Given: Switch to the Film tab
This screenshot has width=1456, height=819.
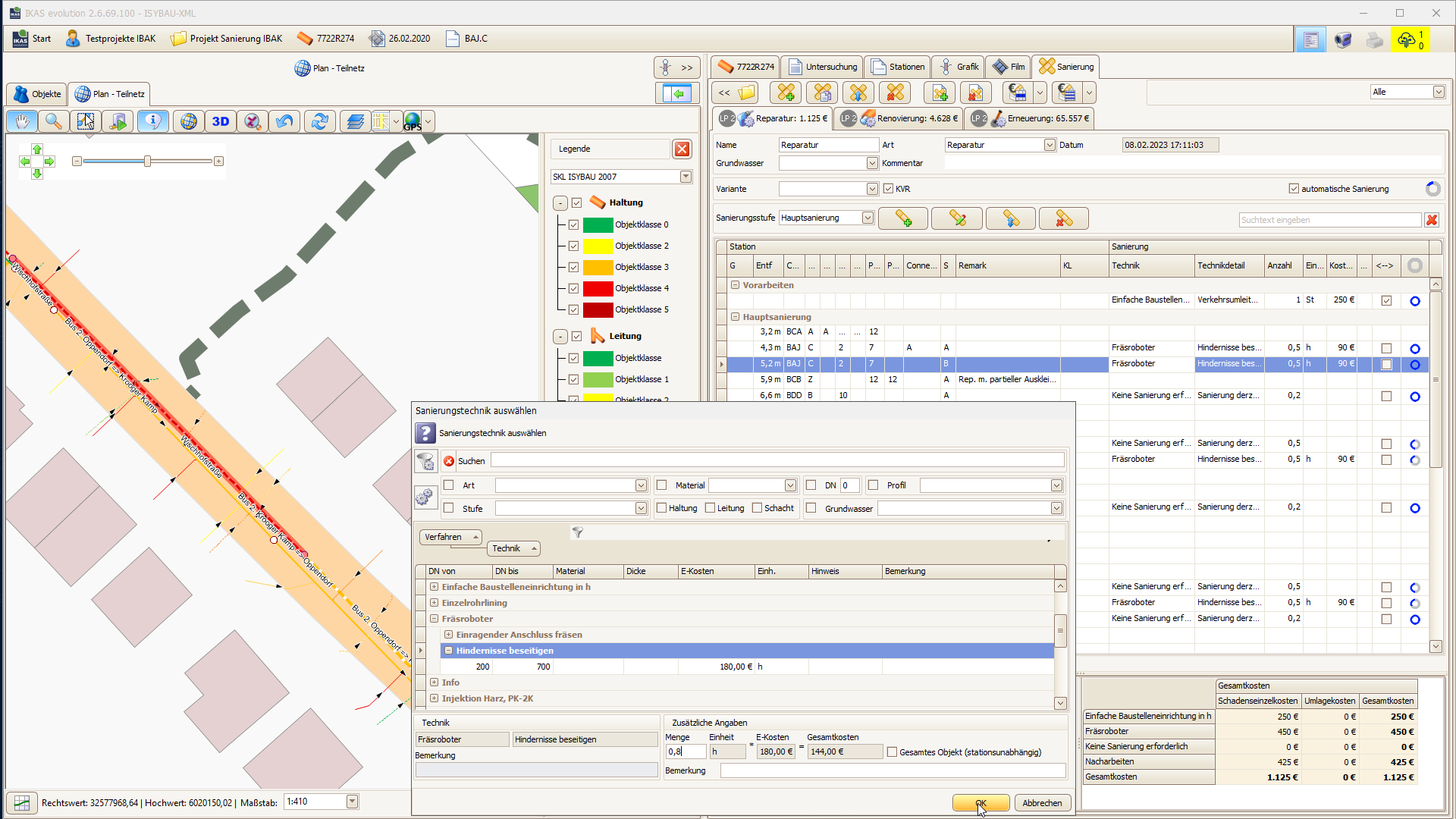Looking at the screenshot, I should click(1009, 67).
